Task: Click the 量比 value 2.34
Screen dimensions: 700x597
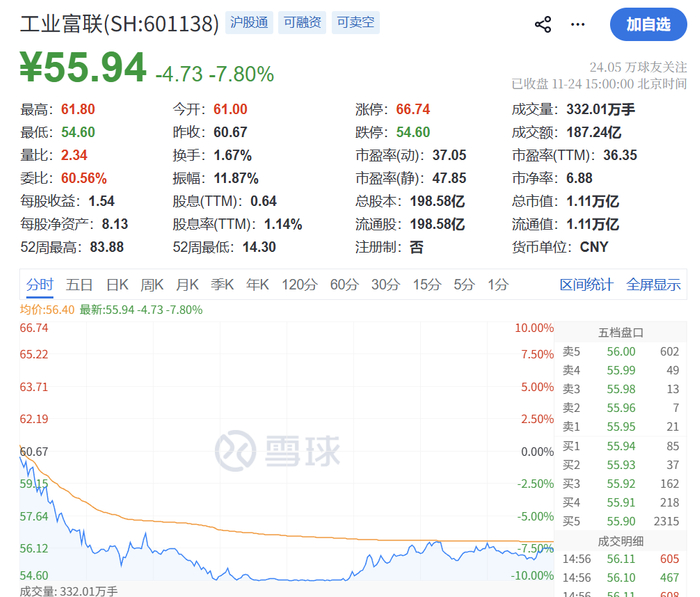Action: [74, 155]
